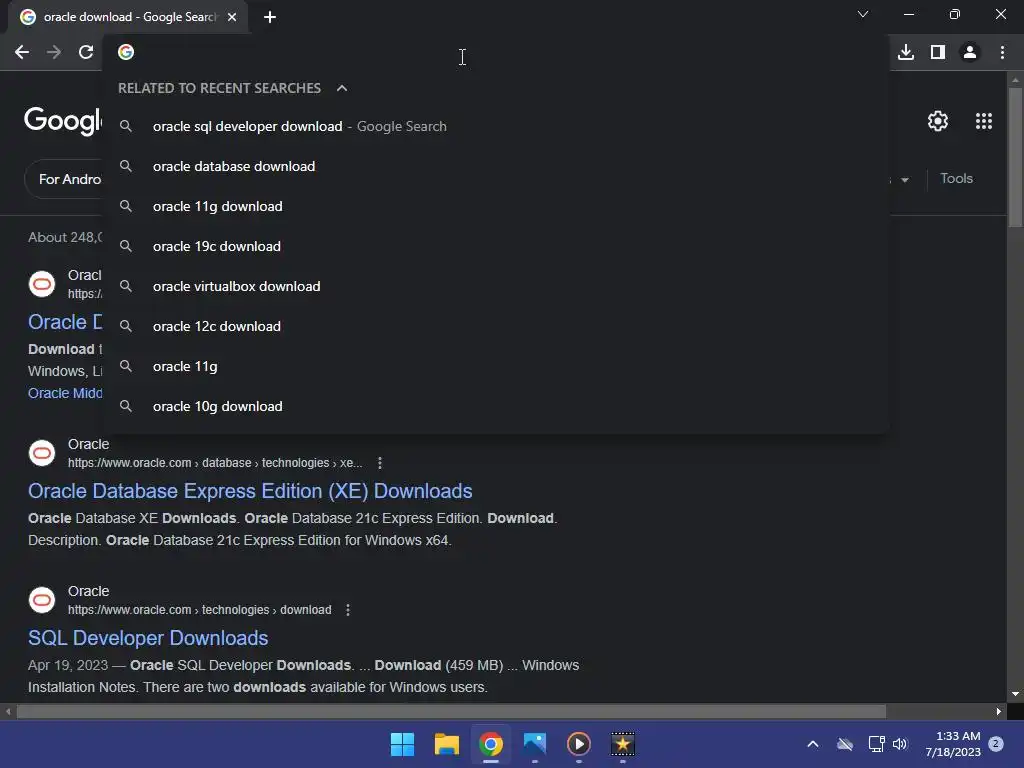1024x768 pixels.
Task: Pick the oracle 12c download suggestion
Action: tap(496, 327)
